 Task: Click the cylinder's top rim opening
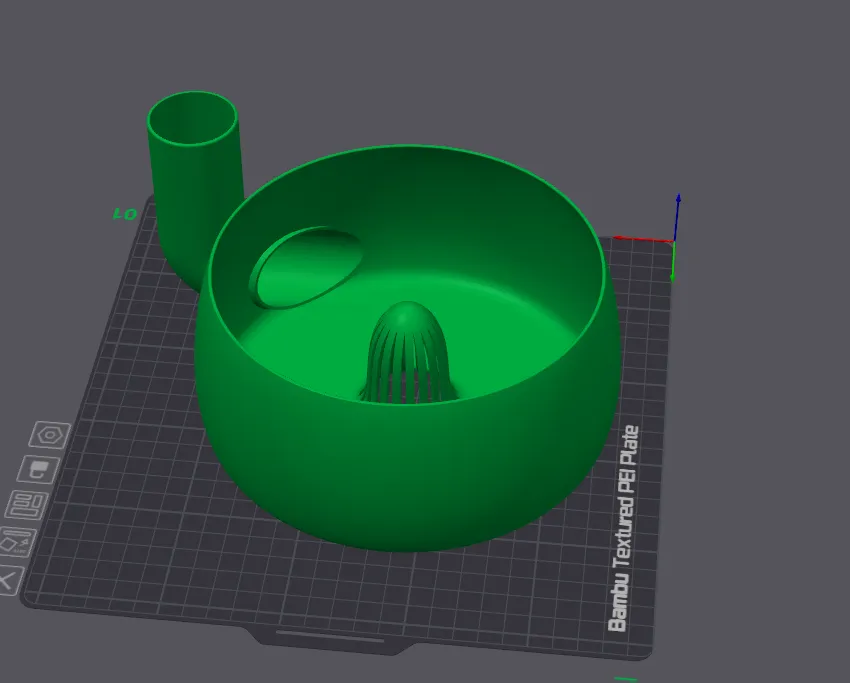click(x=192, y=119)
